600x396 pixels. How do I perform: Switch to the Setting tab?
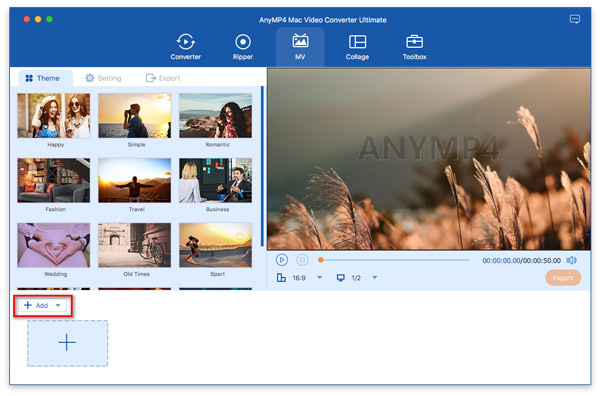click(x=103, y=78)
